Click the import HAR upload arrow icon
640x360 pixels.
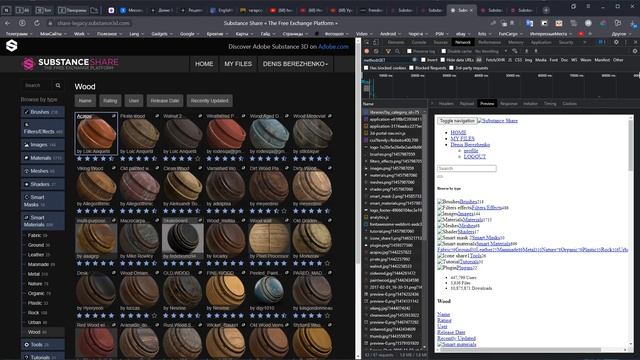coord(527,51)
